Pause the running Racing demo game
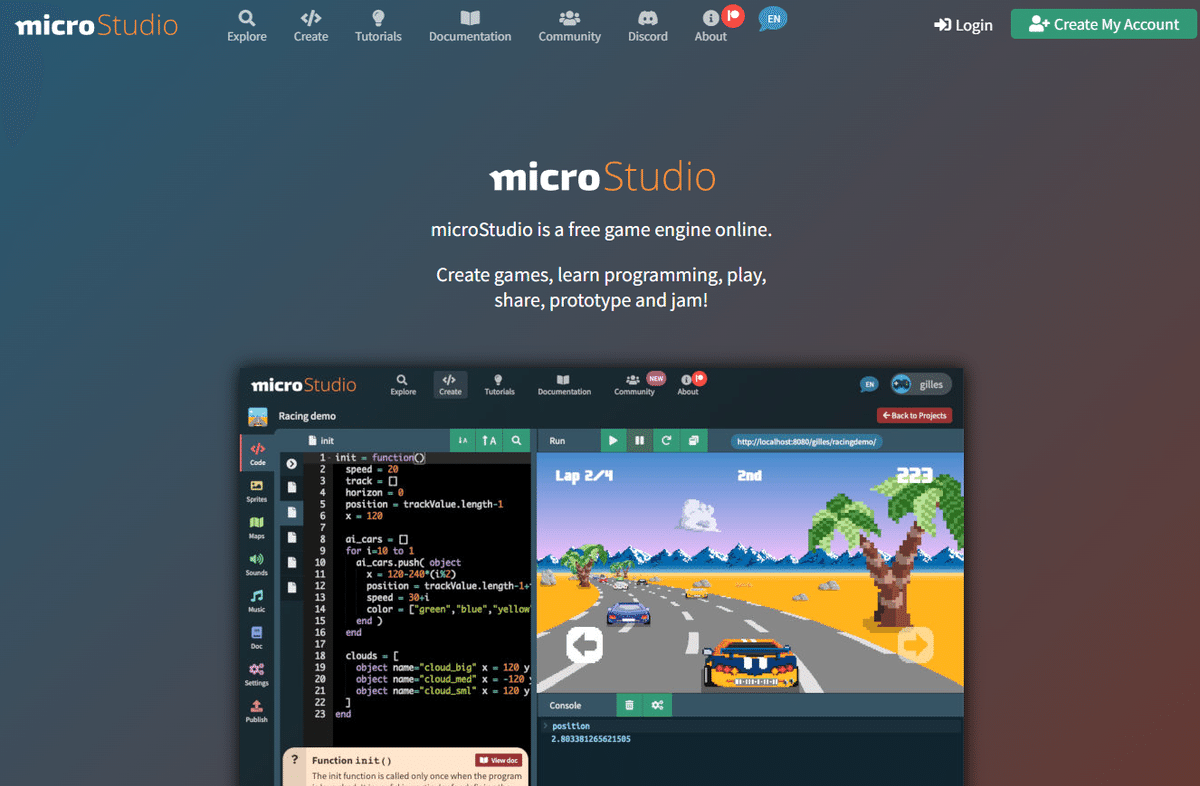This screenshot has width=1200, height=786. tap(639, 439)
